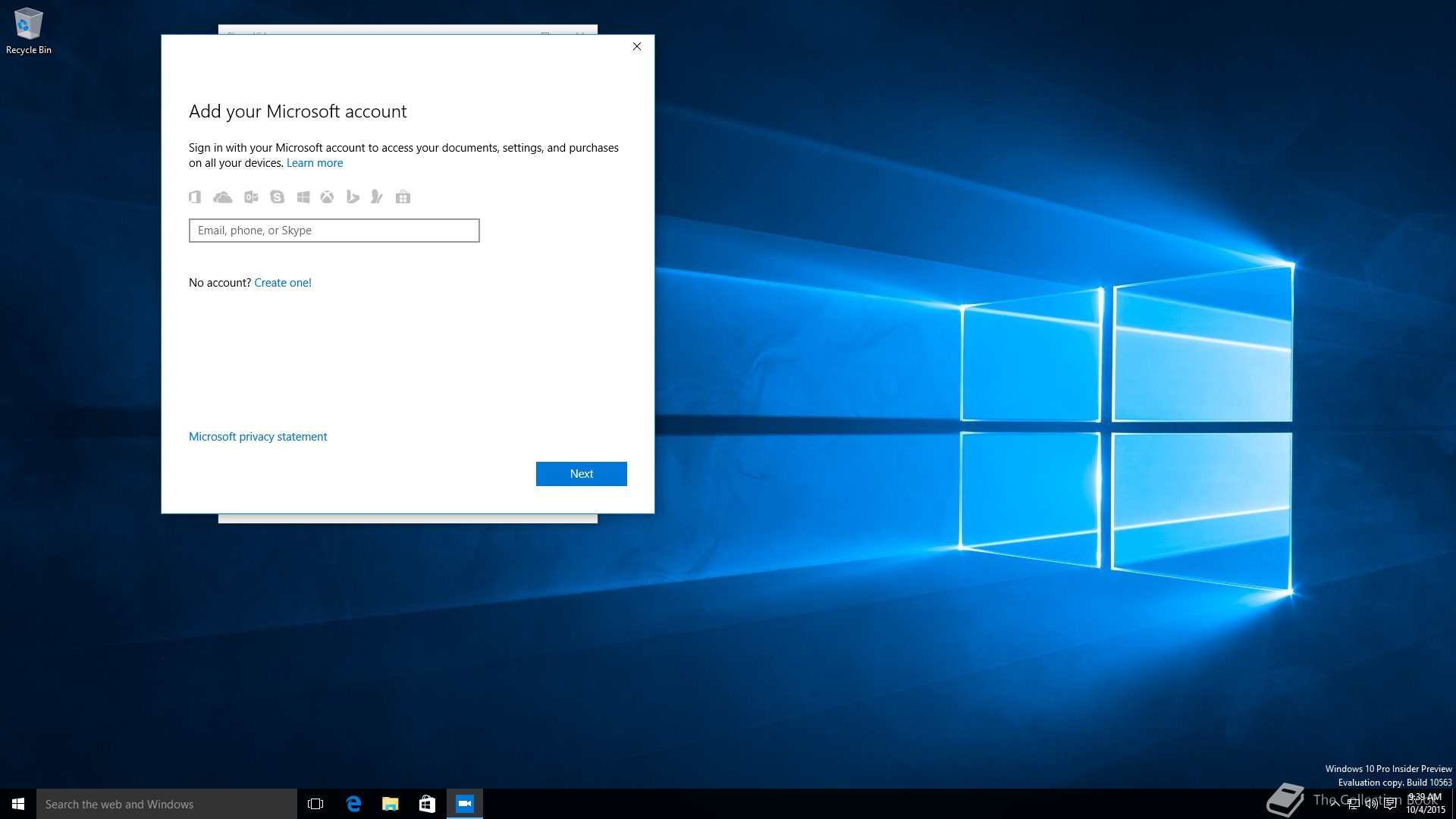Close the Add your Microsoft account dialog
The width and height of the screenshot is (1456, 819).
637,46
